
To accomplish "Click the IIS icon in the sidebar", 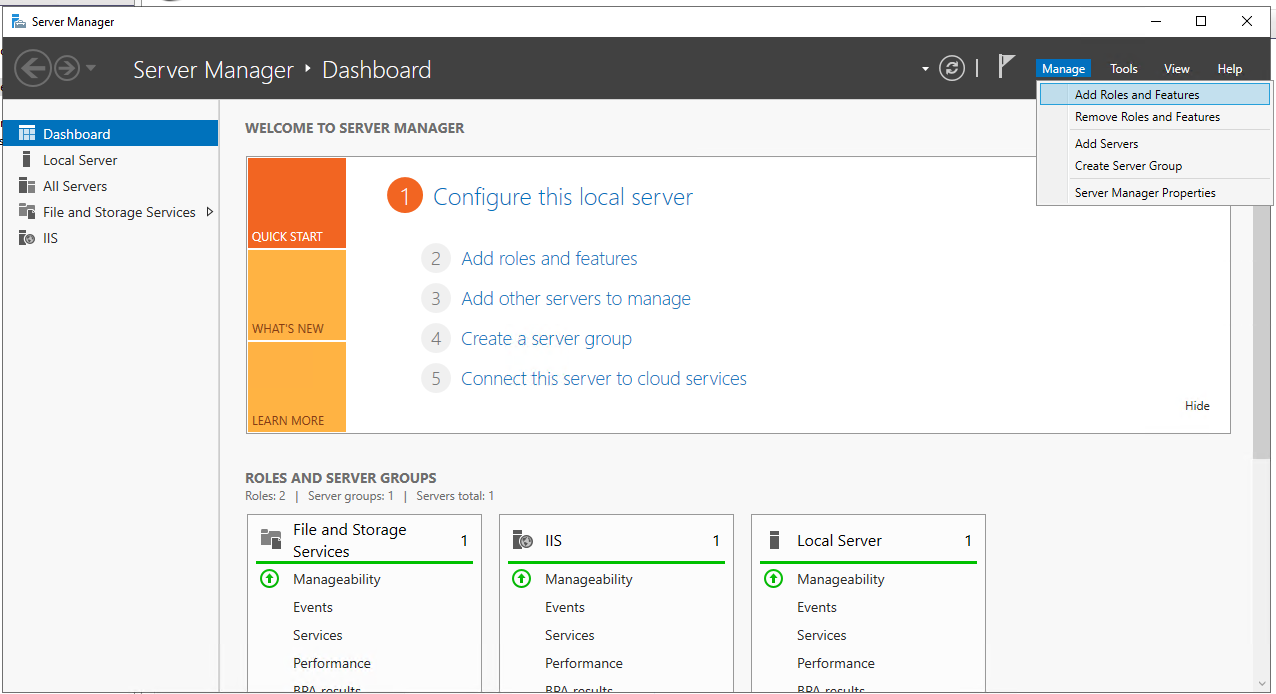I will point(27,238).
